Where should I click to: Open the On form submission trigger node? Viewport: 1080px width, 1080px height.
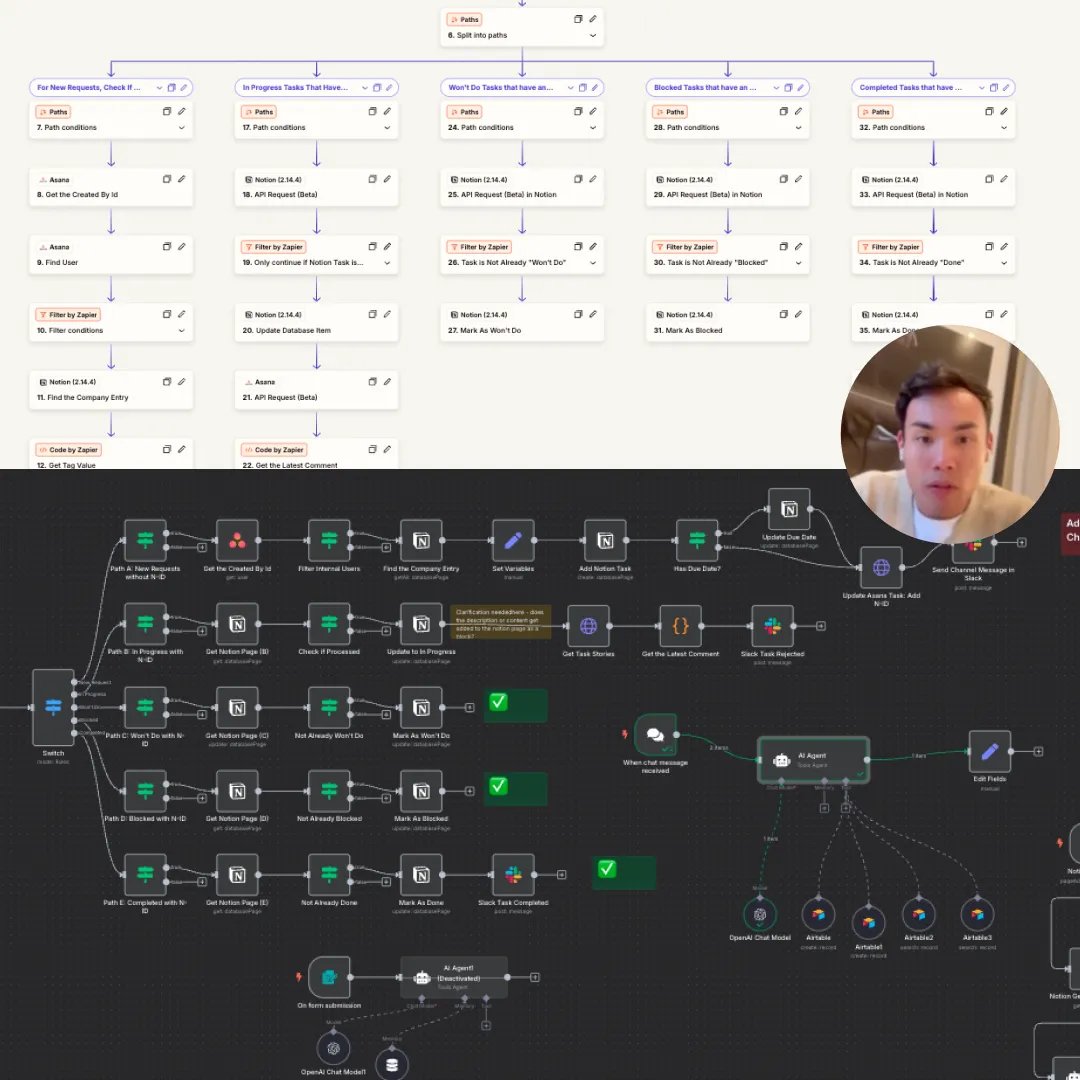coord(329,977)
